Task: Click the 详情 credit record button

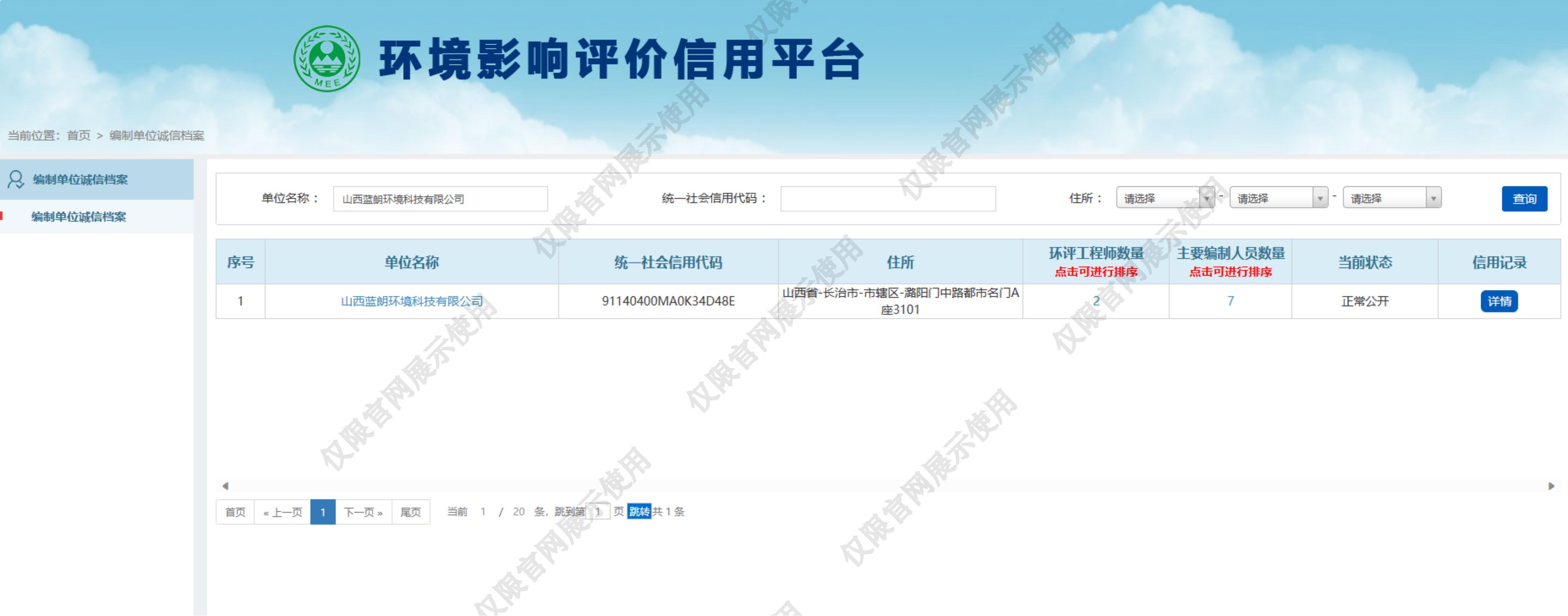Action: (1499, 301)
